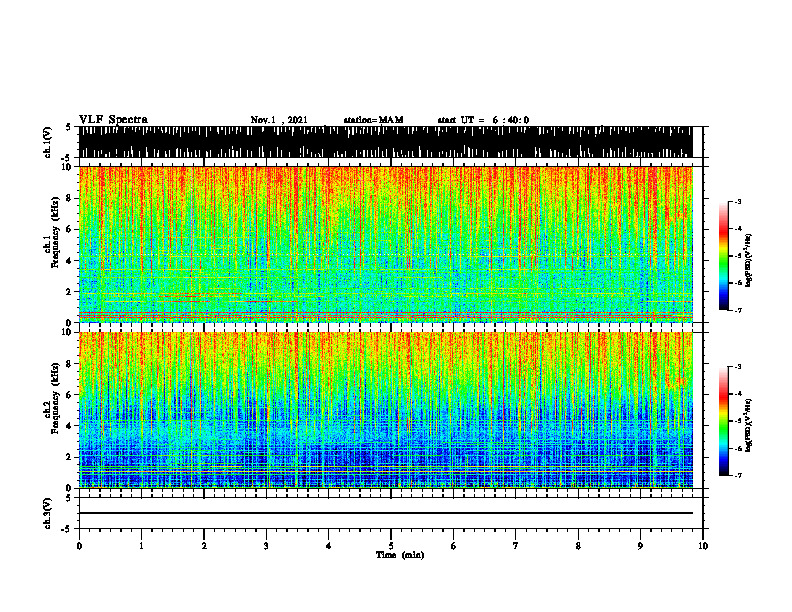This screenshot has width=792, height=612.
Task: Click the ch.2 colorbar log(PSD) label
Action: coord(748,425)
